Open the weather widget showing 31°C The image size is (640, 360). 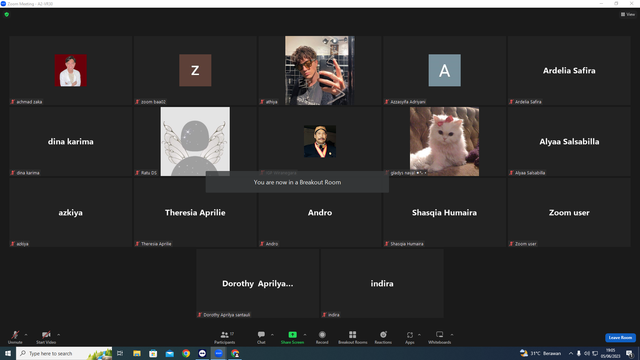click(x=540, y=353)
